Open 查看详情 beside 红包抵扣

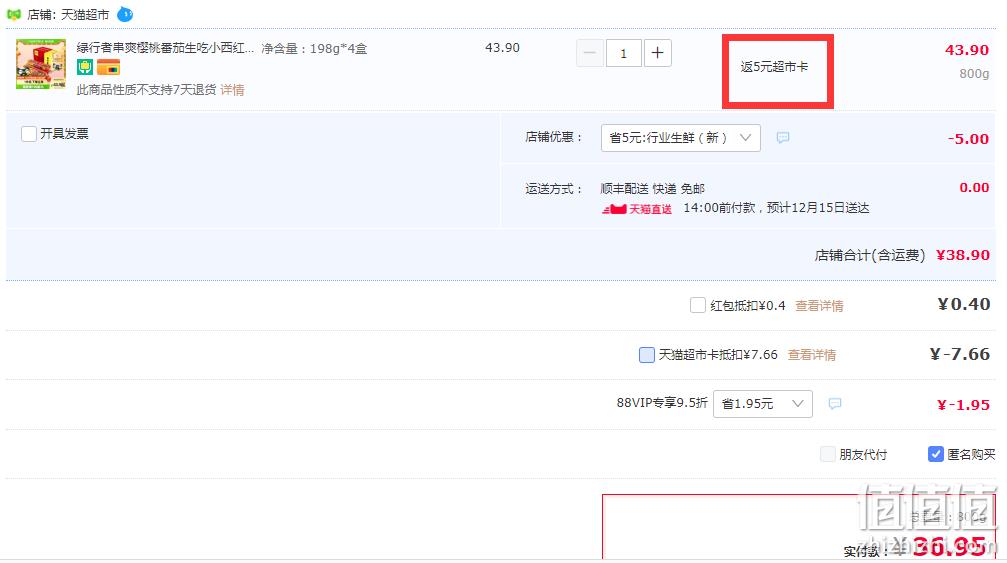(x=819, y=306)
